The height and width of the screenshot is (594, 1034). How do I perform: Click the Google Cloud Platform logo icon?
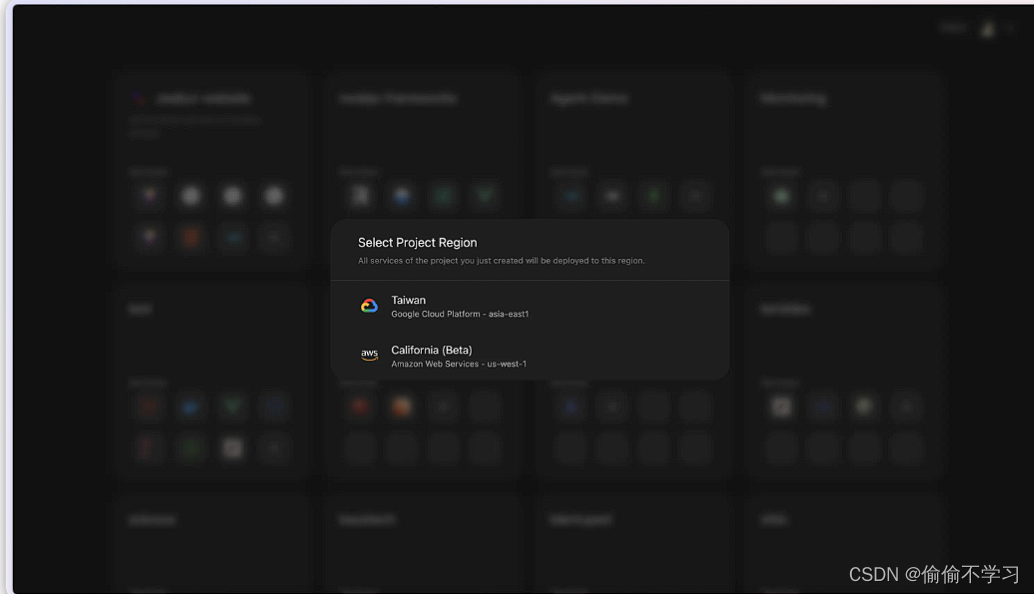[x=369, y=306]
